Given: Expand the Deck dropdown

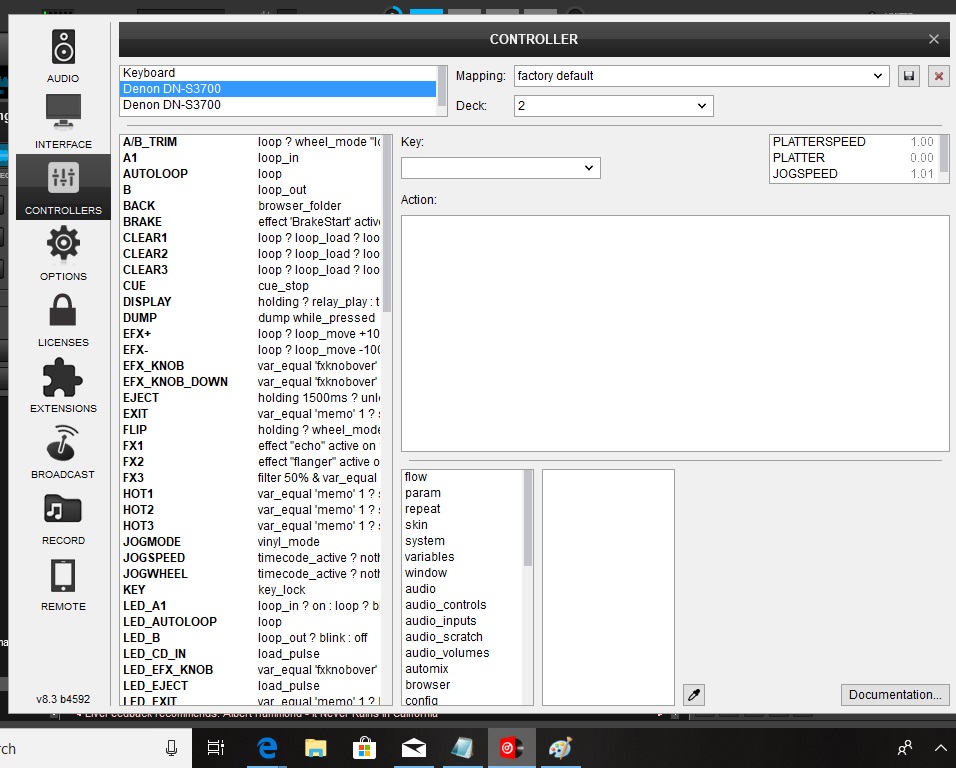Looking at the screenshot, I should tap(702, 106).
